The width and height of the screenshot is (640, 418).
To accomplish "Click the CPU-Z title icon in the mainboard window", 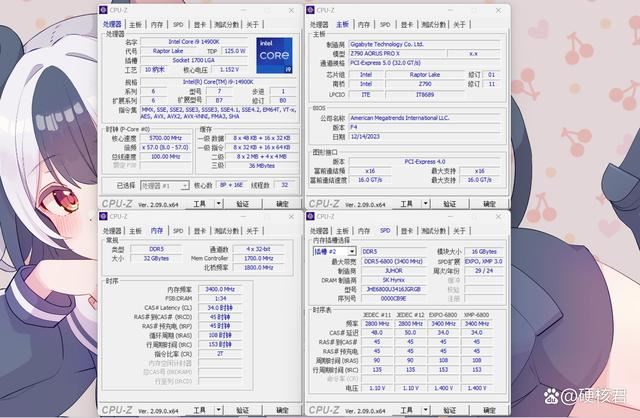I will coord(311,10).
